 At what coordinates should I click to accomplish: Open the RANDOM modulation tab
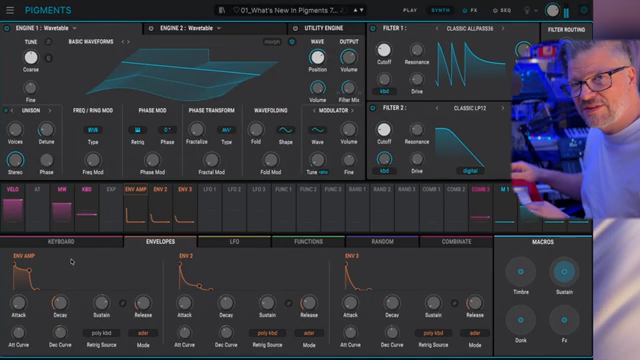[382, 242]
